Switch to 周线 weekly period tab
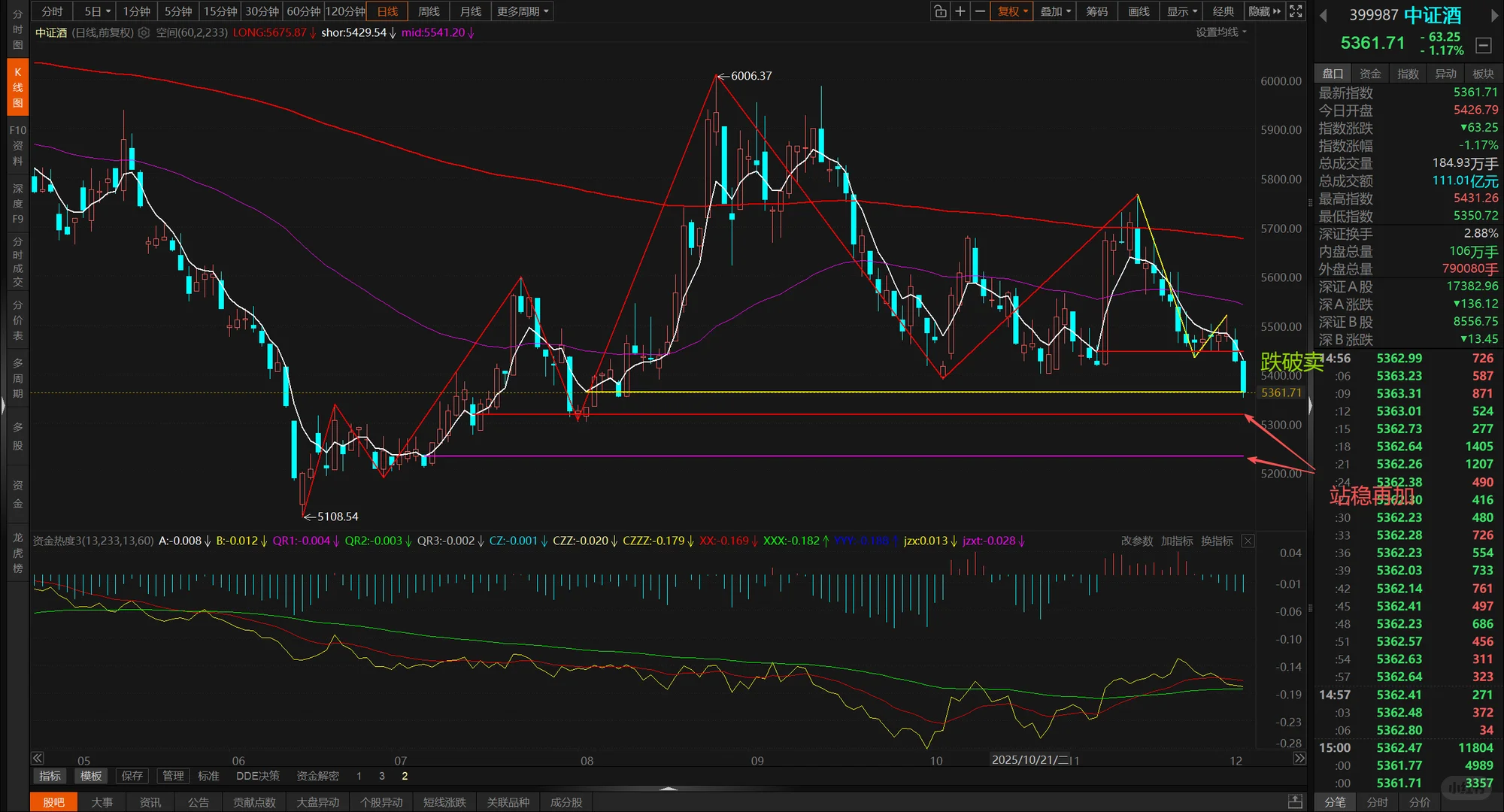 (429, 11)
